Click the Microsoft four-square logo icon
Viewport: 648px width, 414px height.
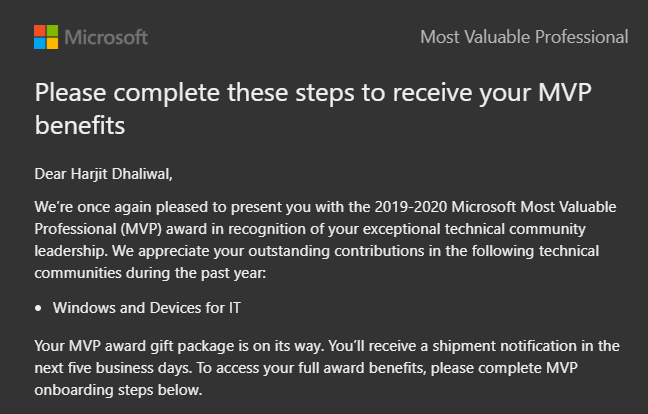pos(46,37)
